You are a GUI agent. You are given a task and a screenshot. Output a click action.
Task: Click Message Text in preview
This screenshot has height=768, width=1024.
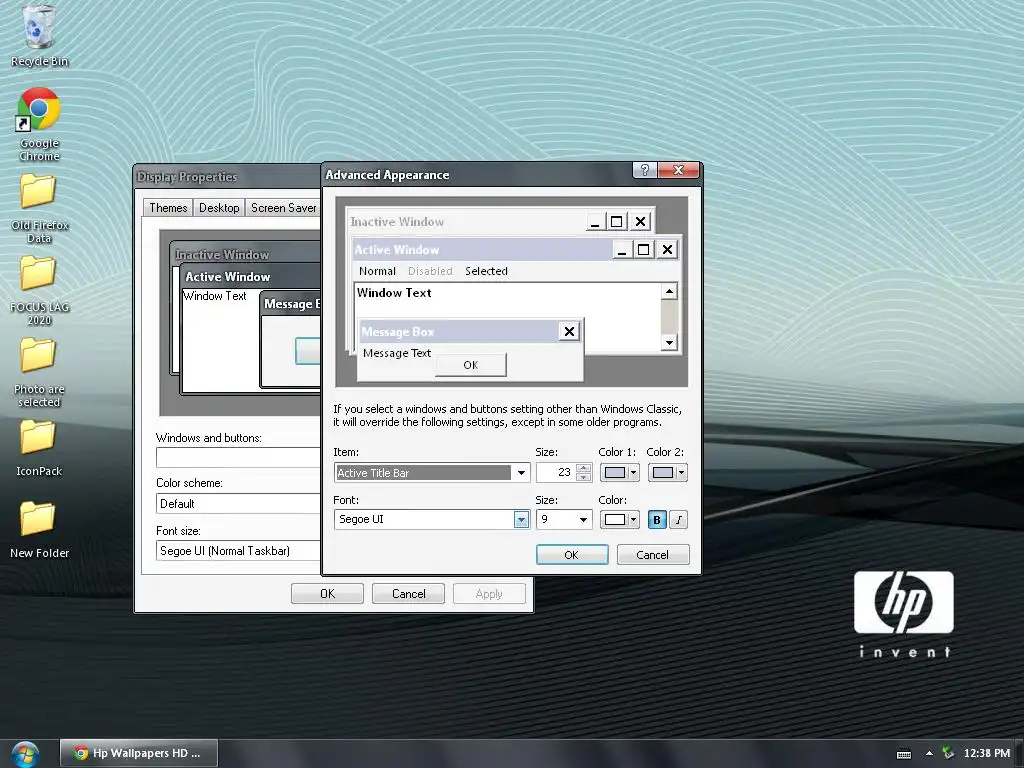tap(396, 353)
